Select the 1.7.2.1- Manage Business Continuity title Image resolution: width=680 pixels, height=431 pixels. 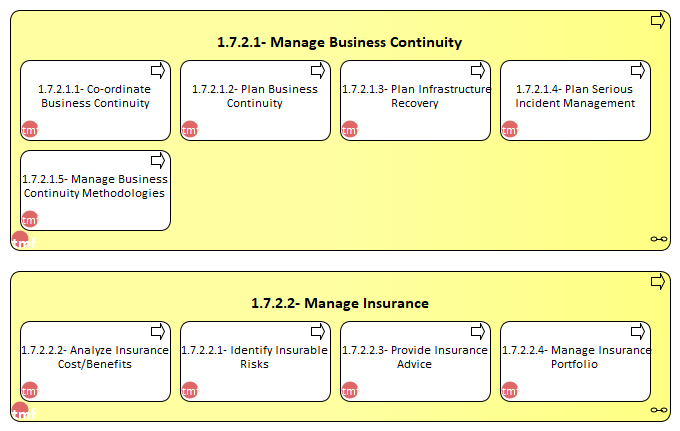click(340, 42)
